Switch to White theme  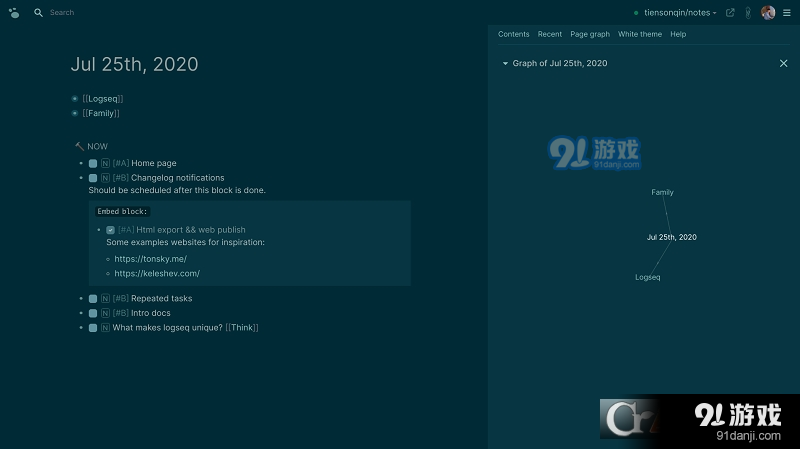point(640,34)
